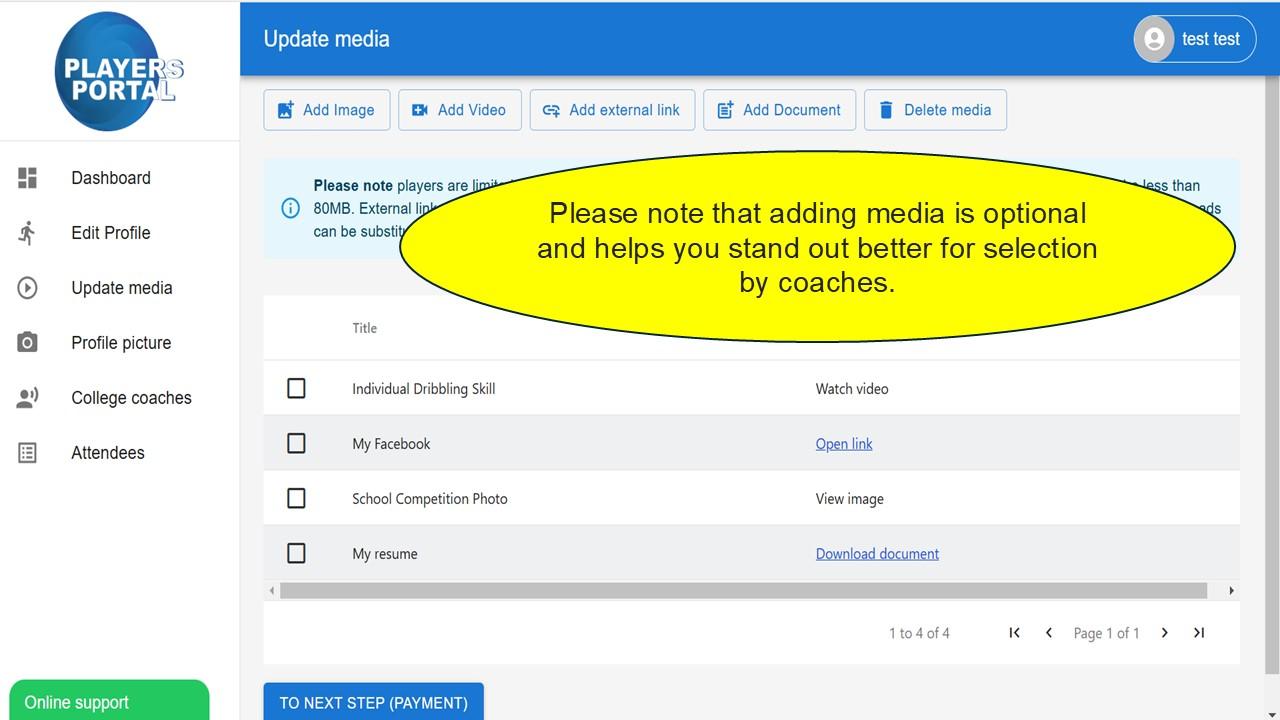Open Edit Profile in sidebar
This screenshot has height=720, width=1280.
pyautogui.click(x=119, y=233)
